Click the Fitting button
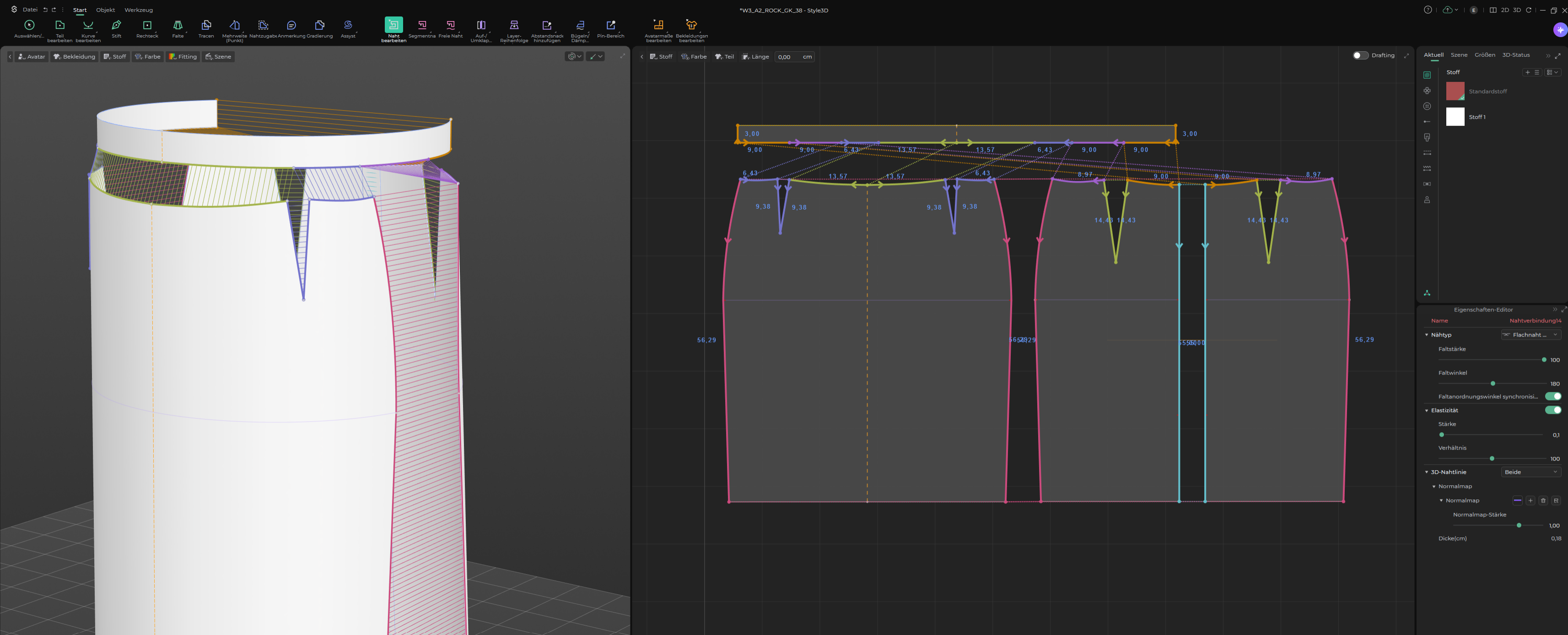The width and height of the screenshot is (1568, 635). click(183, 57)
